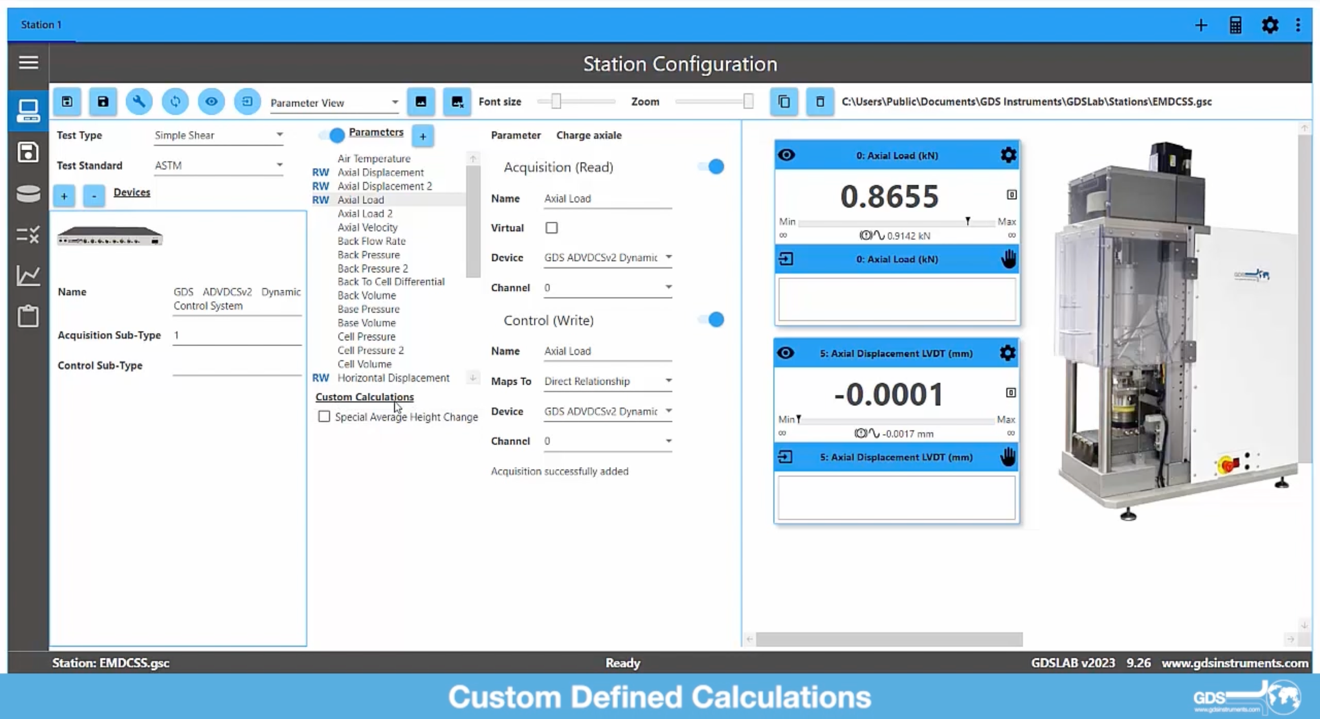Open the calculator icon in top bar
1320x719 pixels.
[1235, 25]
